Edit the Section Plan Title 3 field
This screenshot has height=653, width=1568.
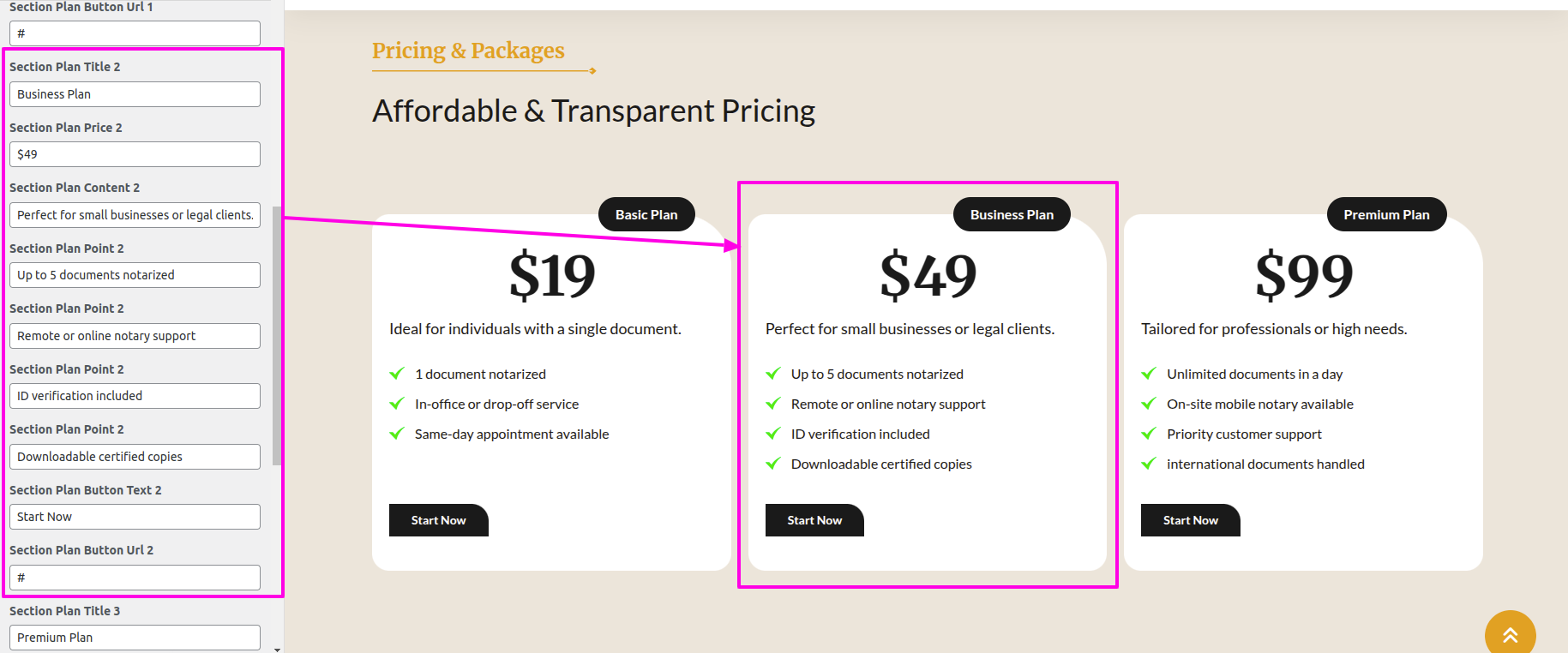(135, 638)
